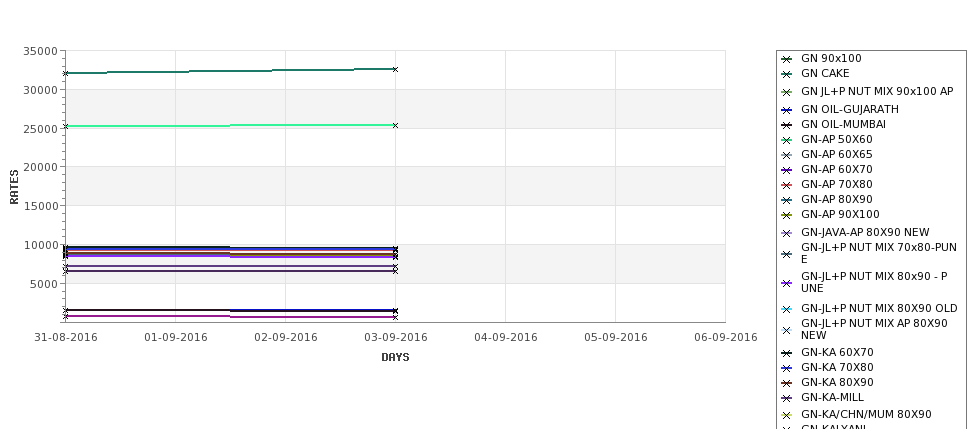
Task: Click the GN-AP 90X100 yellow legend marker
Action: click(x=786, y=215)
